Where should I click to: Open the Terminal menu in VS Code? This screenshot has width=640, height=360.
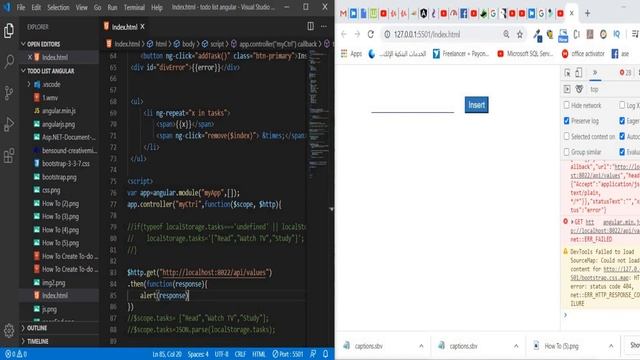click(134, 7)
